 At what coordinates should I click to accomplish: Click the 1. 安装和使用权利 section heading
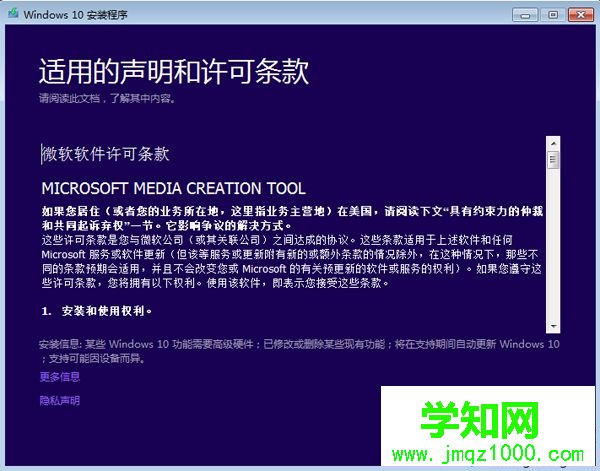point(97,311)
